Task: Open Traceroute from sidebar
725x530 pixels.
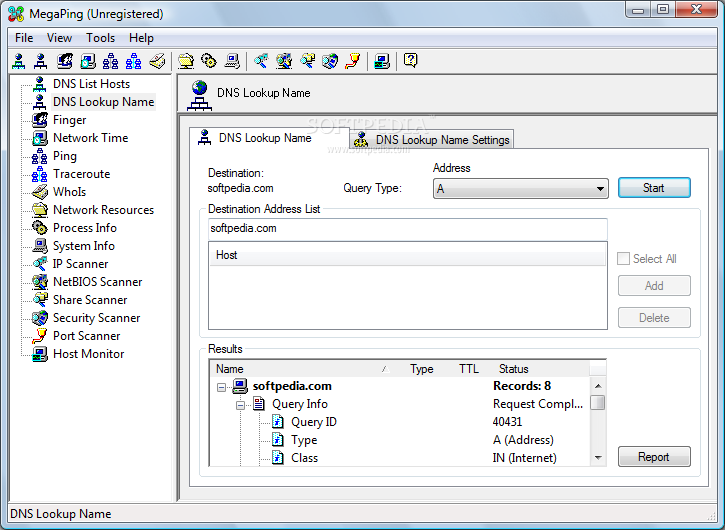Action: [x=81, y=174]
